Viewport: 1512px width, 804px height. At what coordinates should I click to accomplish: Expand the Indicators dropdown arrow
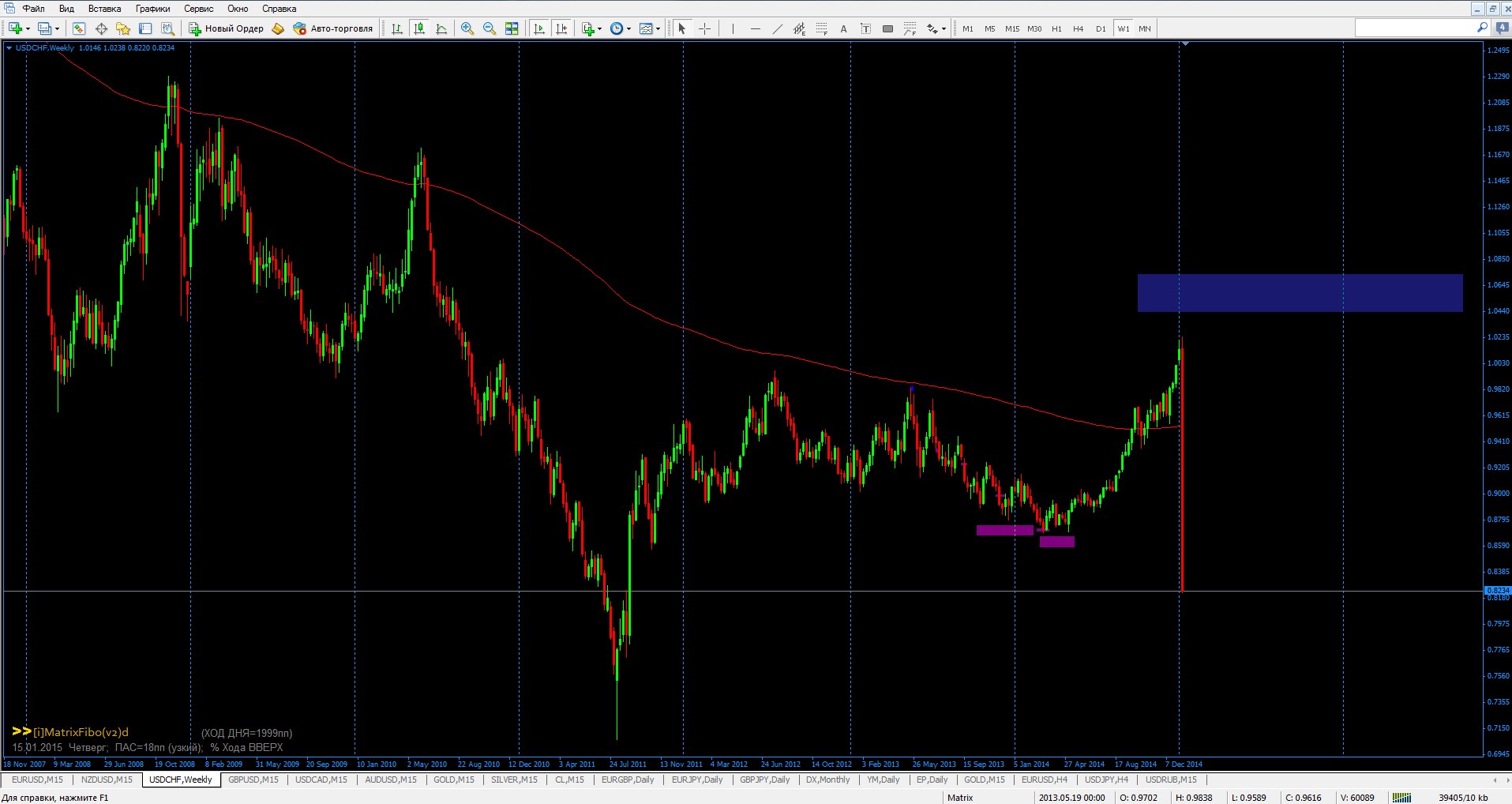click(x=600, y=28)
